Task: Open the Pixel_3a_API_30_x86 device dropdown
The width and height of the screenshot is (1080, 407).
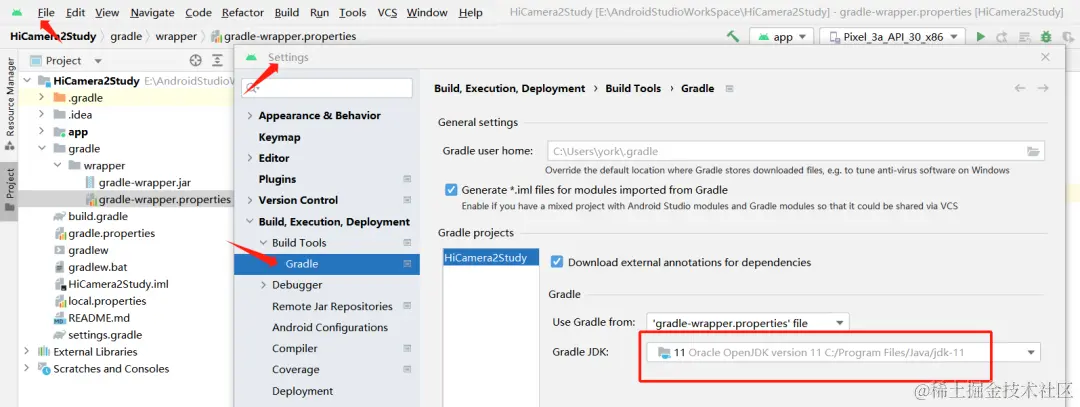Action: tap(893, 37)
